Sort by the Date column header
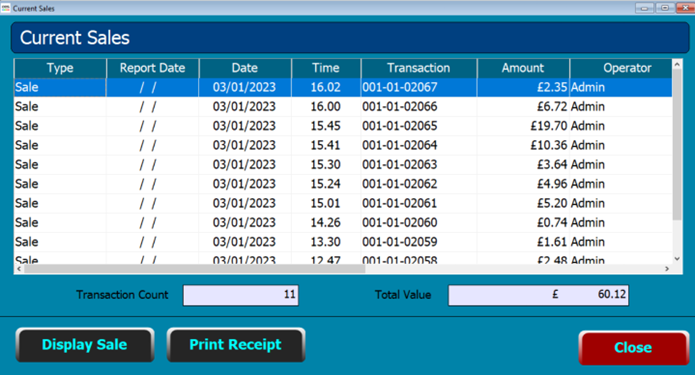 tap(245, 68)
